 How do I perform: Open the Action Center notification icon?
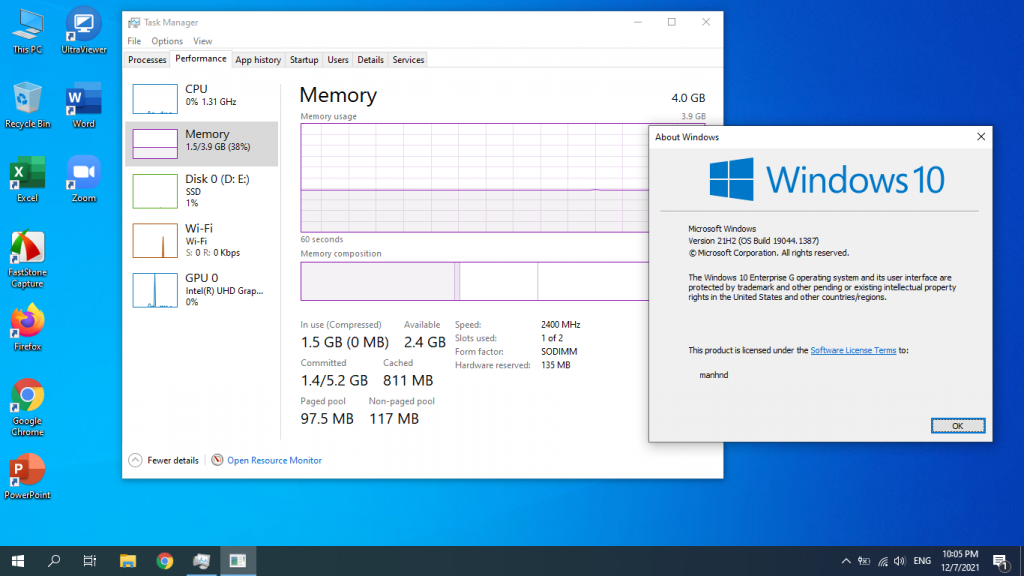[x=1000, y=561]
